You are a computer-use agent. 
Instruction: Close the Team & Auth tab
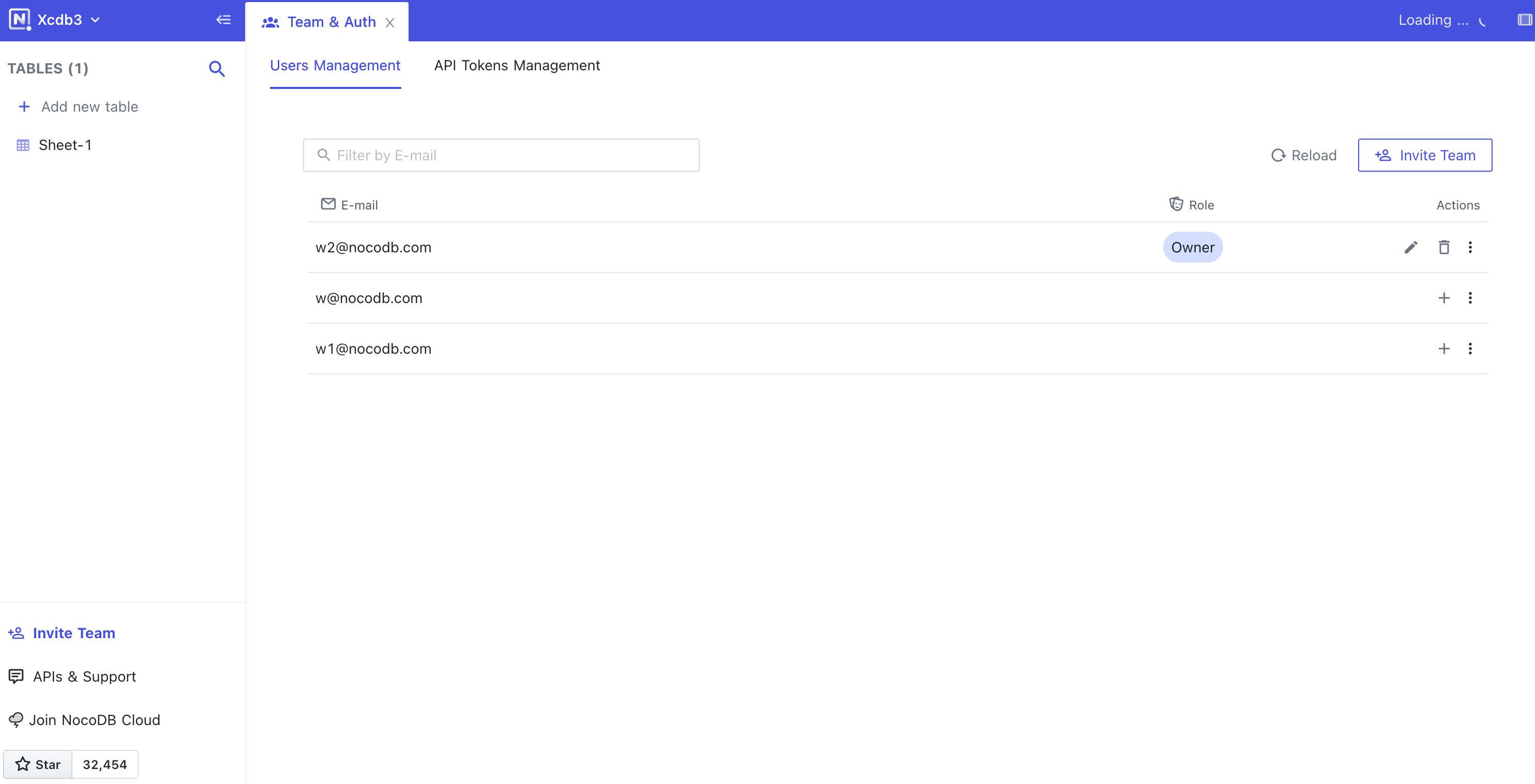click(x=390, y=23)
